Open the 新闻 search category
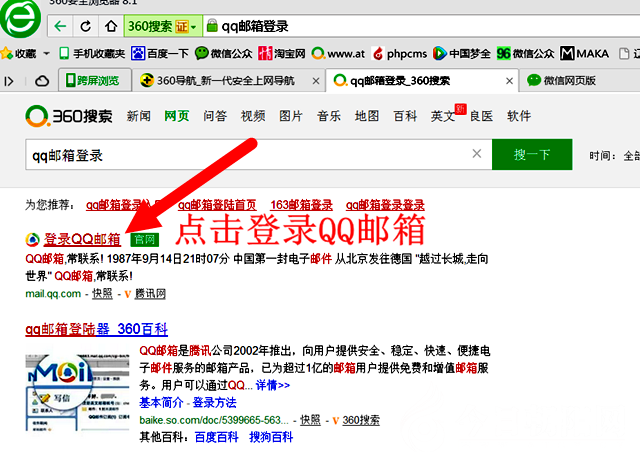 (x=138, y=116)
